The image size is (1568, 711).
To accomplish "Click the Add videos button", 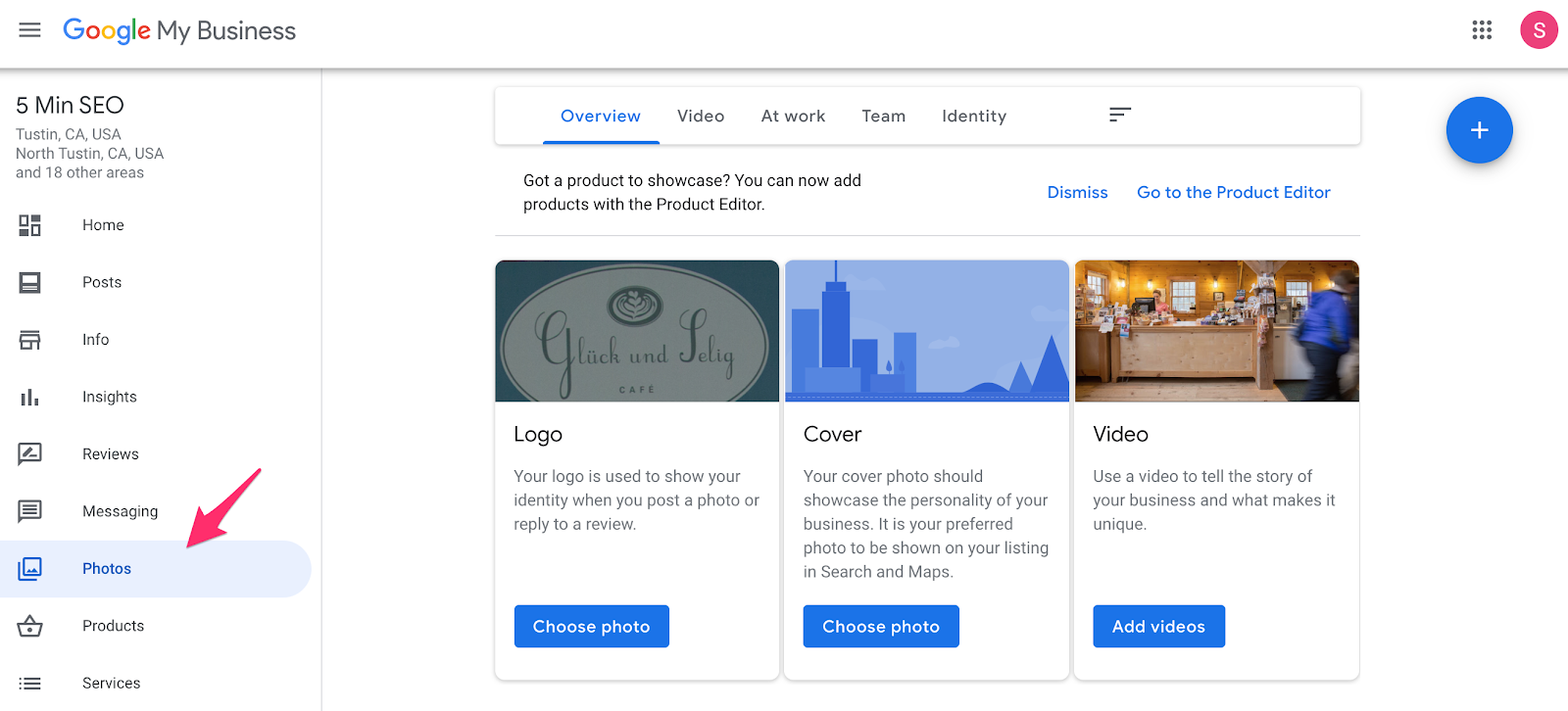I will click(1158, 627).
